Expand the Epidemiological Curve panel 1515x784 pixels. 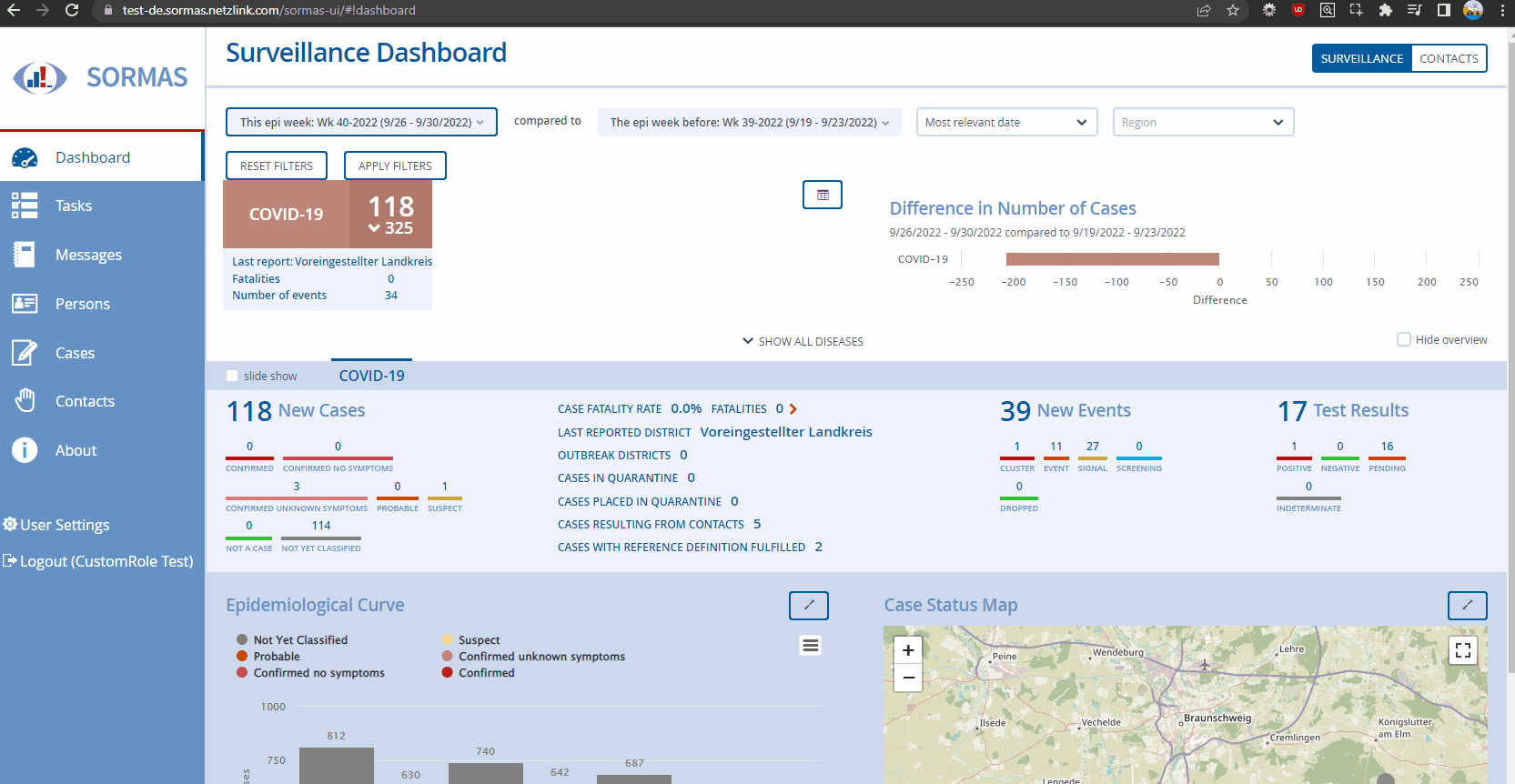pyautogui.click(x=809, y=606)
